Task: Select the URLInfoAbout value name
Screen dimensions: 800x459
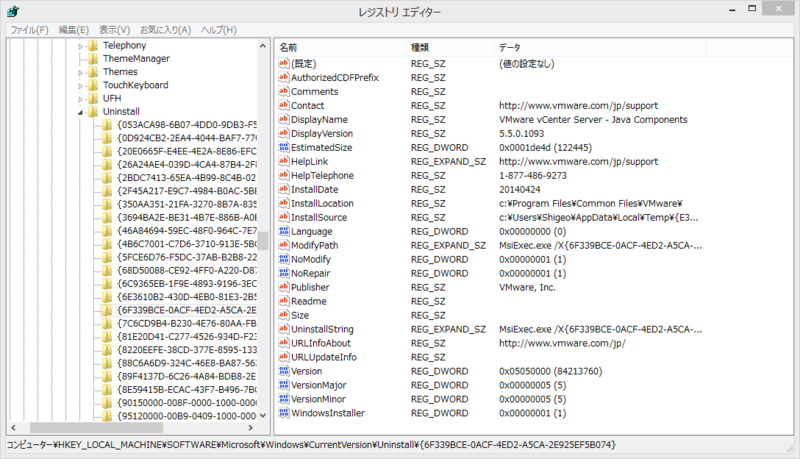Action: point(321,343)
